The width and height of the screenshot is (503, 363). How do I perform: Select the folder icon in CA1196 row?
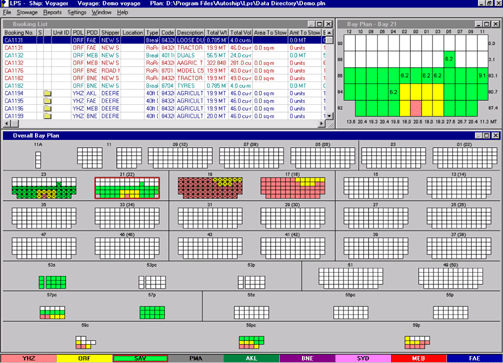48,109
